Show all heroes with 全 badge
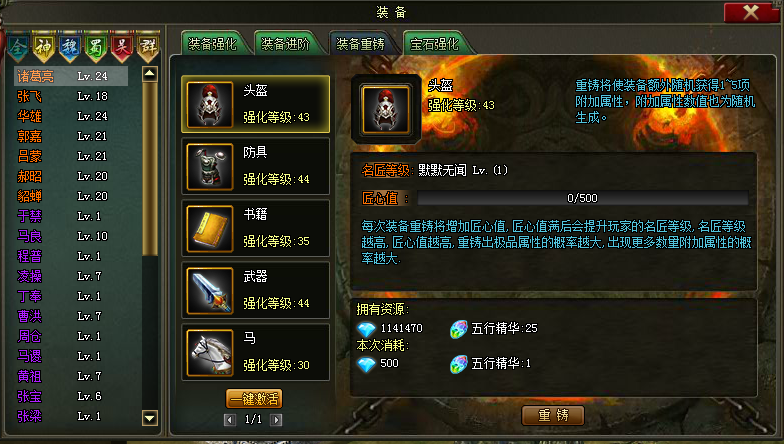Viewport: 784px width, 444px height. tap(18, 47)
